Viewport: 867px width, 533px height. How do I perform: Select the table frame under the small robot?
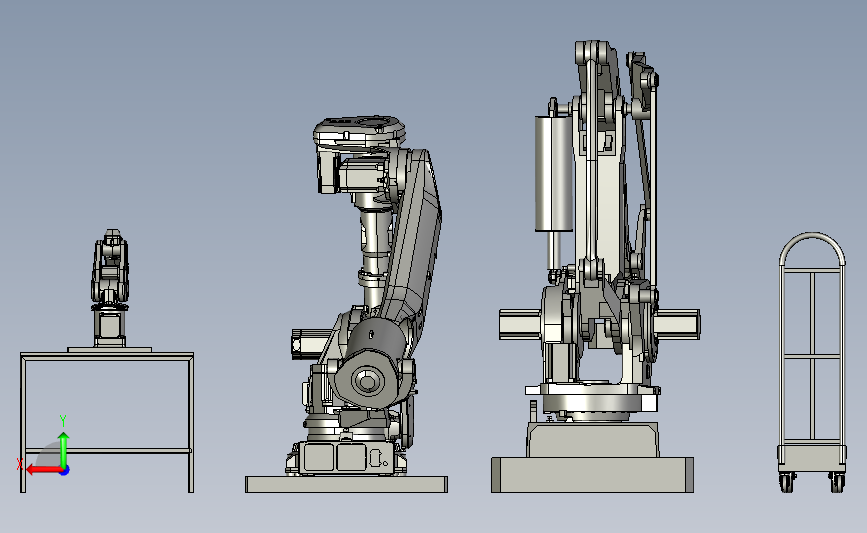click(x=107, y=422)
